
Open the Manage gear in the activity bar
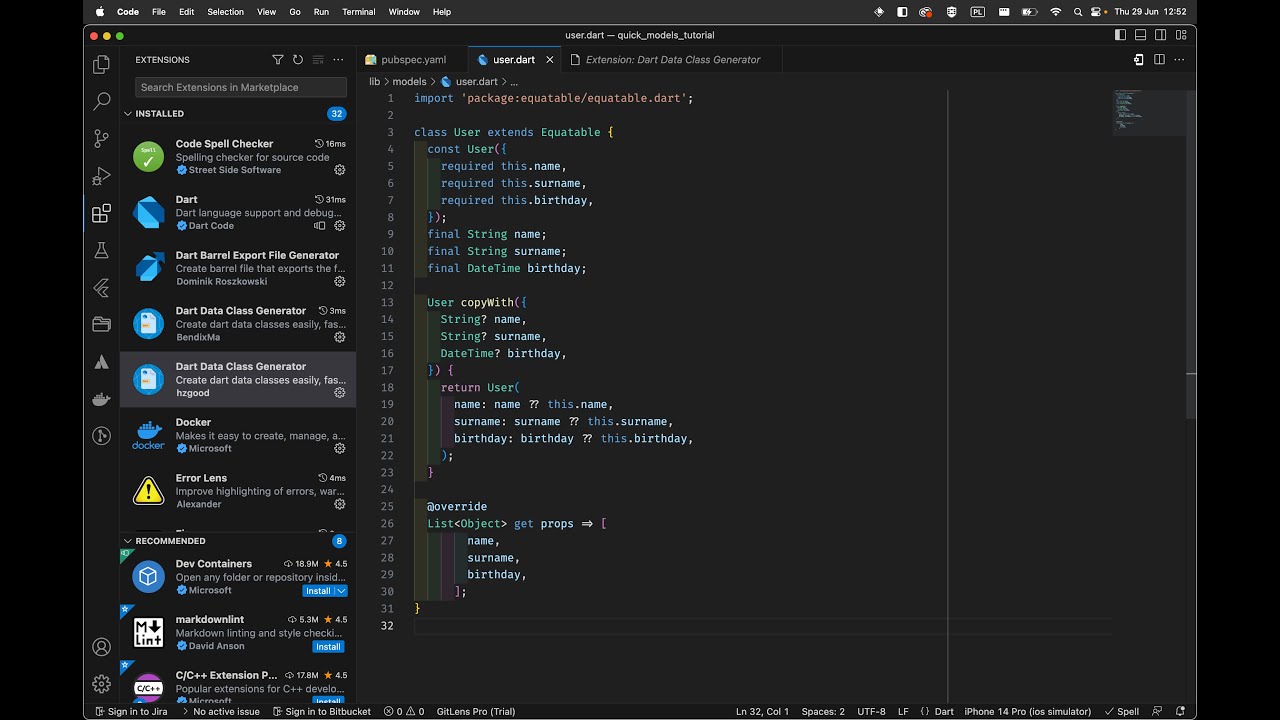(x=101, y=684)
